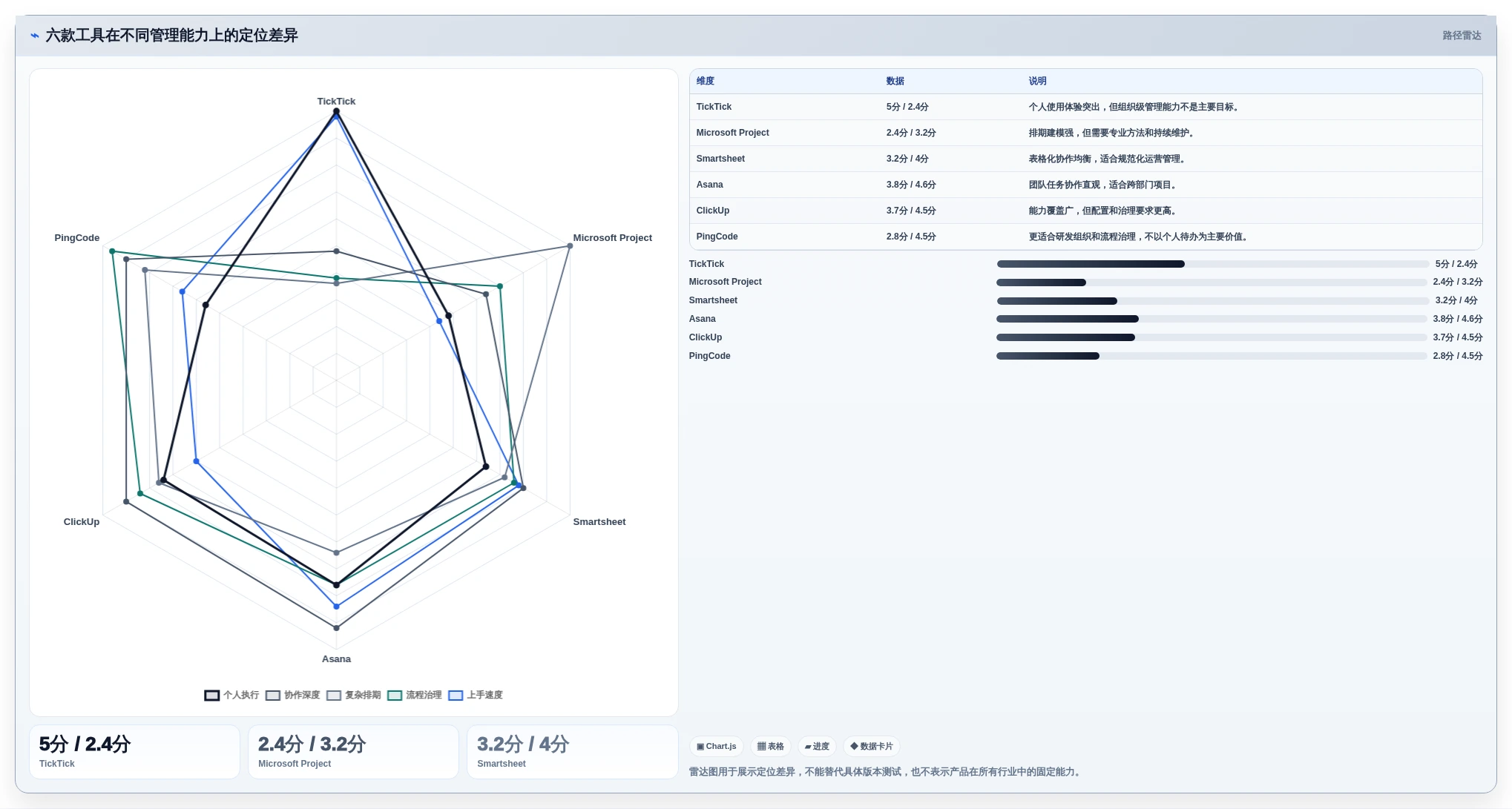Click the 表格 tag chip
1512x809 pixels.
[770, 746]
